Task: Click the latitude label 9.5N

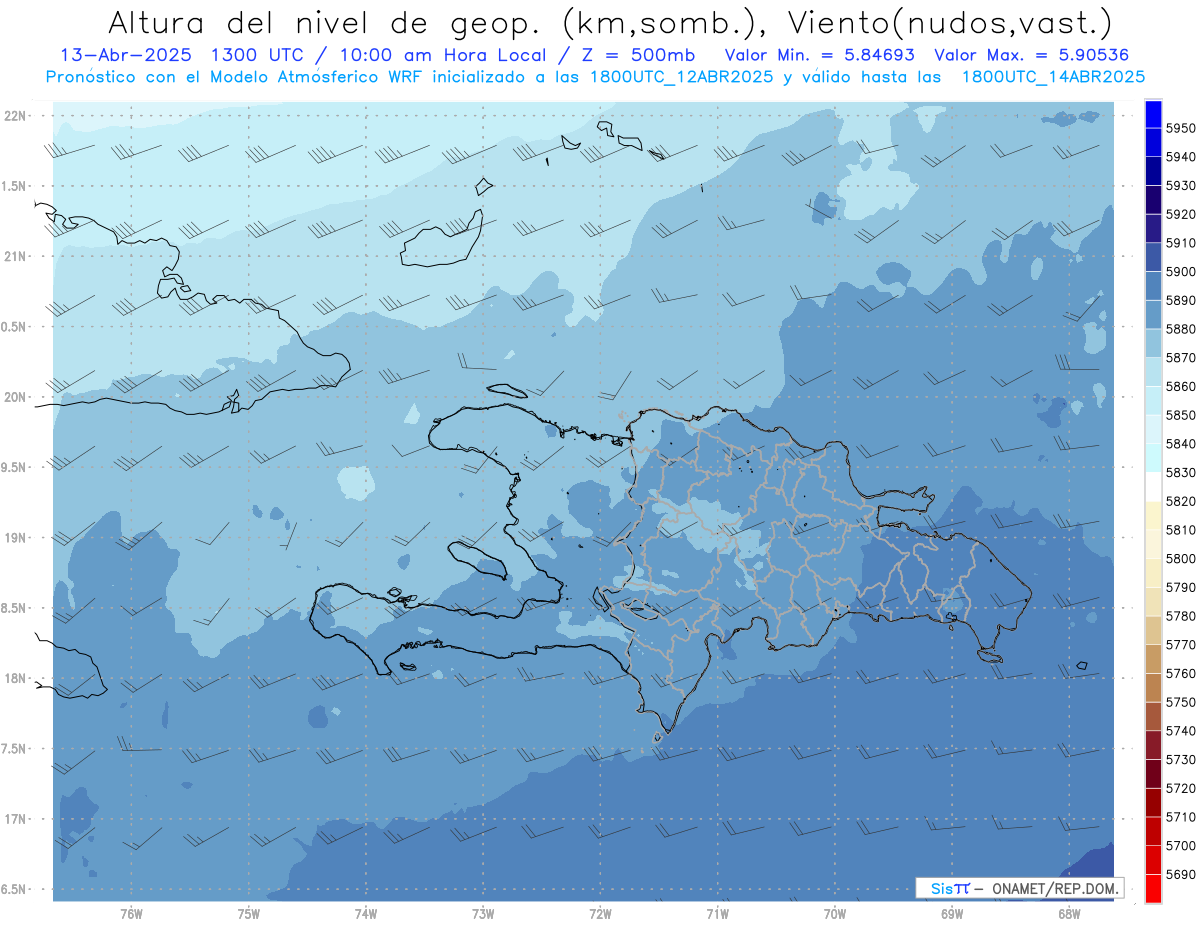Action: pos(15,467)
